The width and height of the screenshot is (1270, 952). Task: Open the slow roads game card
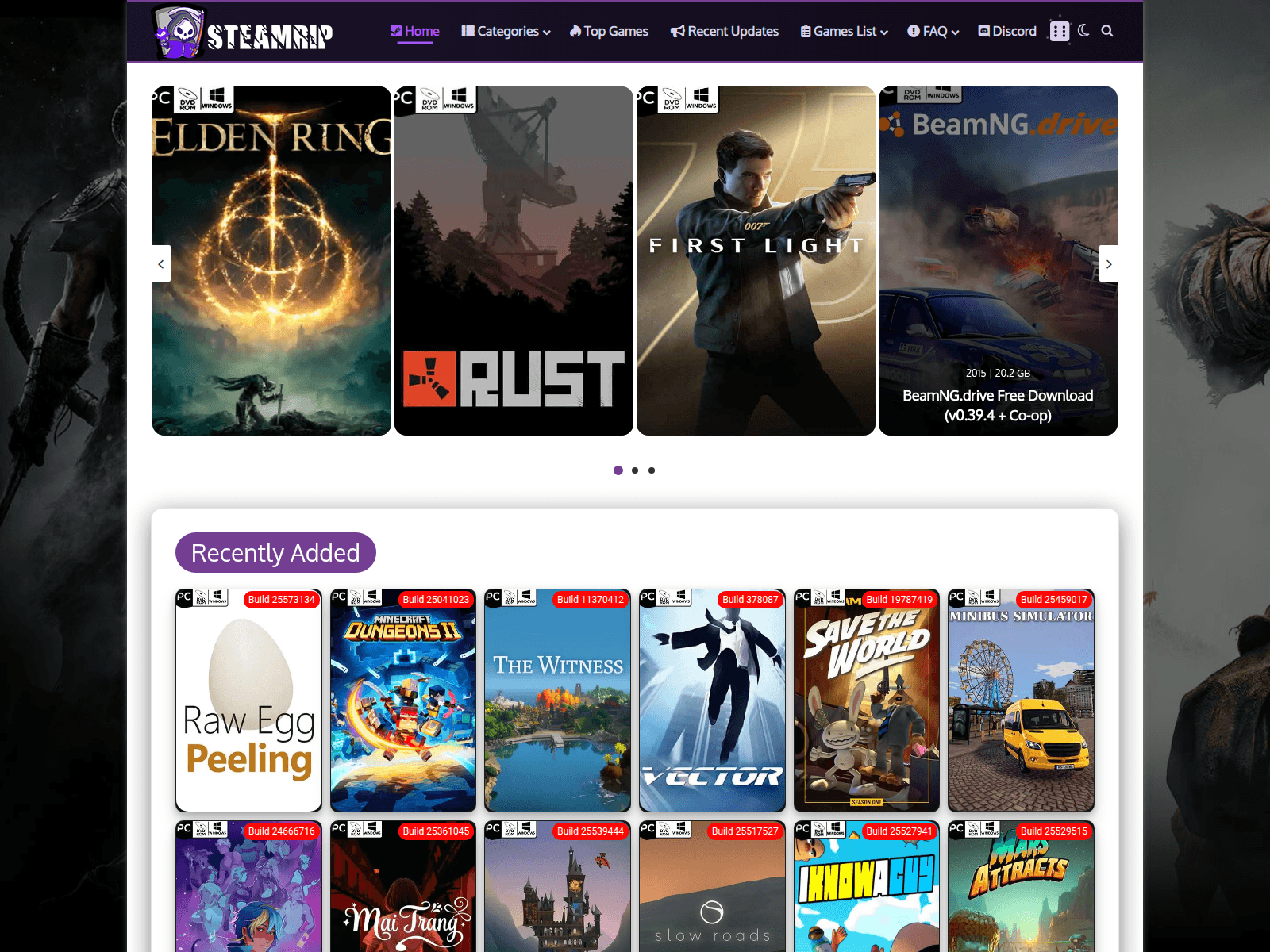click(712, 886)
